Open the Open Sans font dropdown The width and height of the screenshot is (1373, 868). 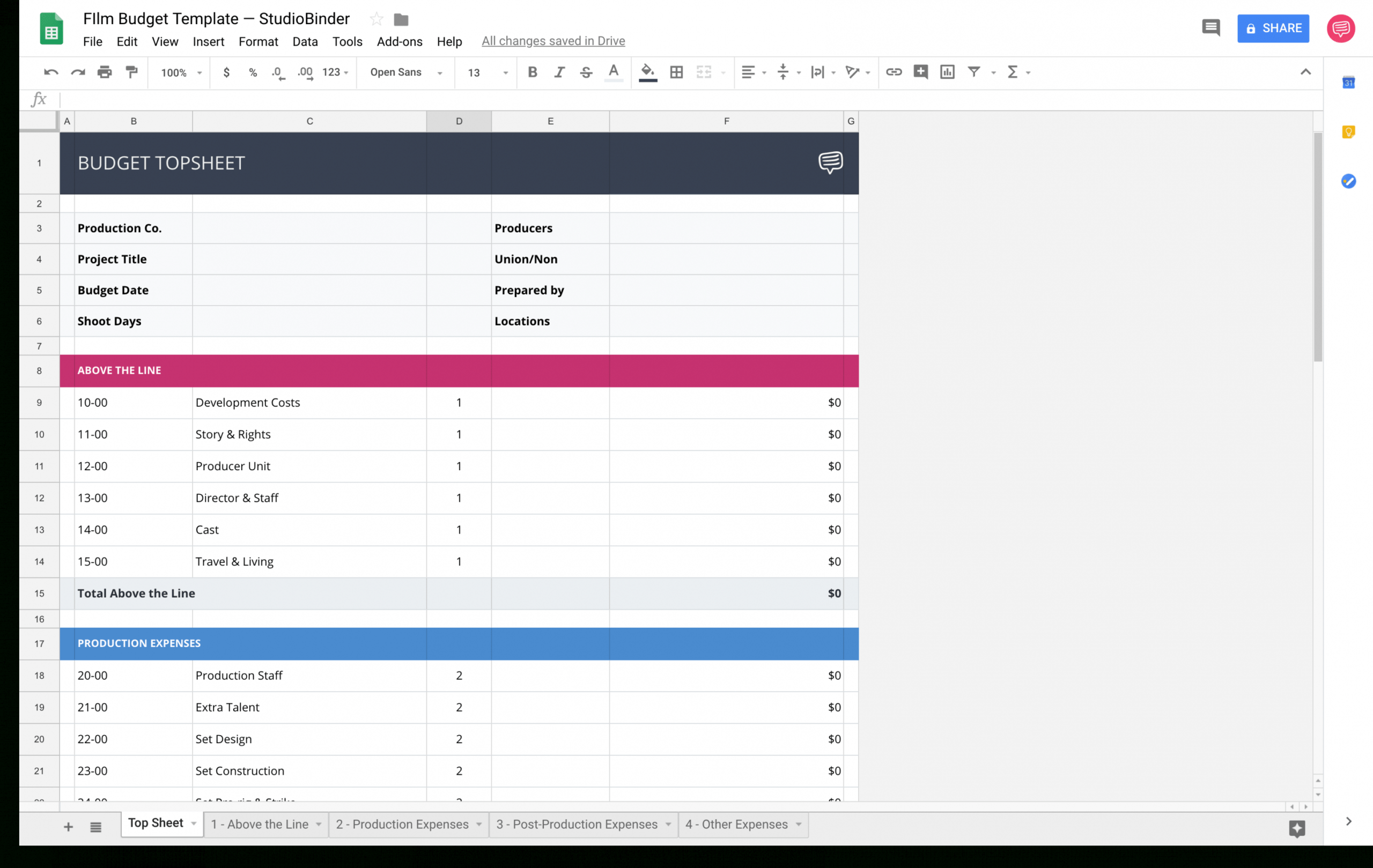click(405, 72)
